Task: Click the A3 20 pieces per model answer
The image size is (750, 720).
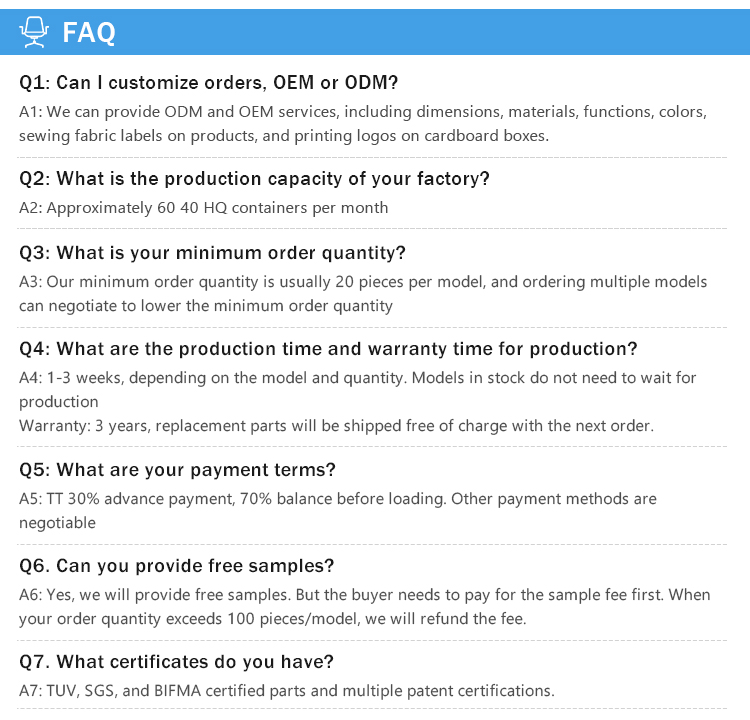Action: tap(363, 294)
